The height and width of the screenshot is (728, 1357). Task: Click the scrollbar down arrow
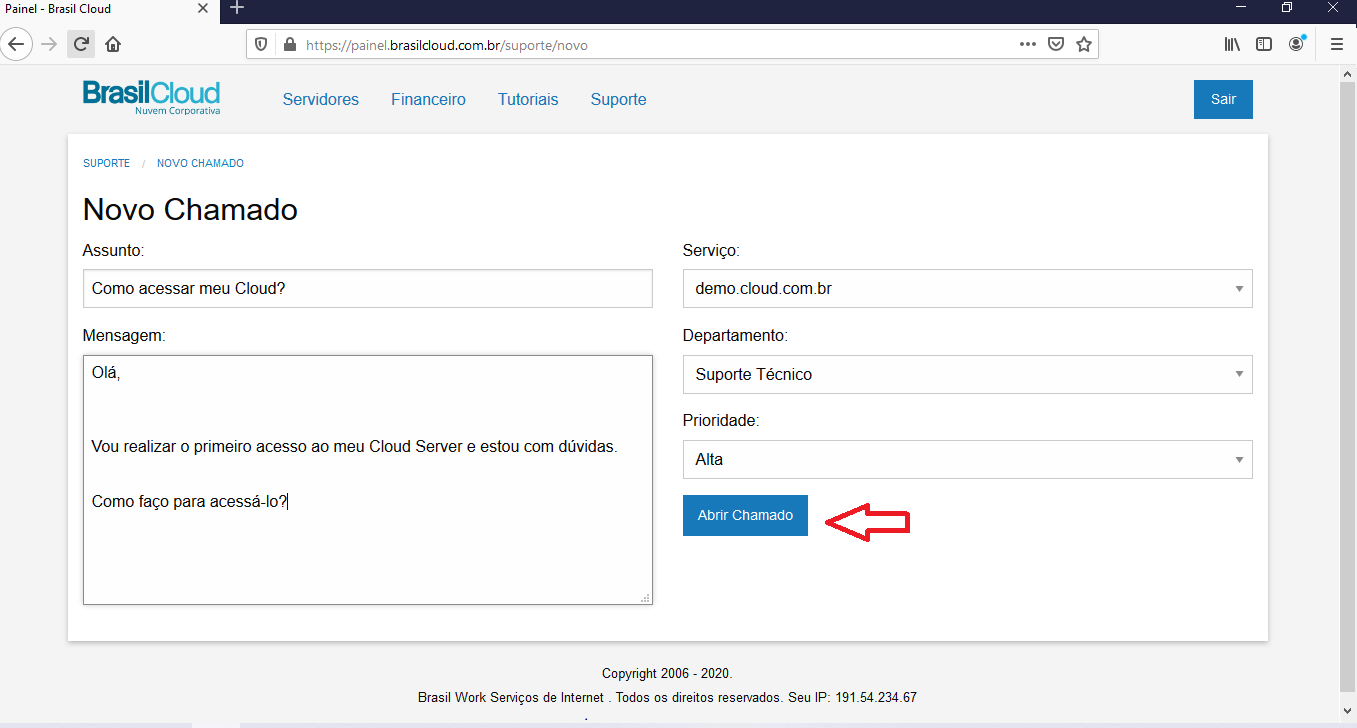(1347, 709)
